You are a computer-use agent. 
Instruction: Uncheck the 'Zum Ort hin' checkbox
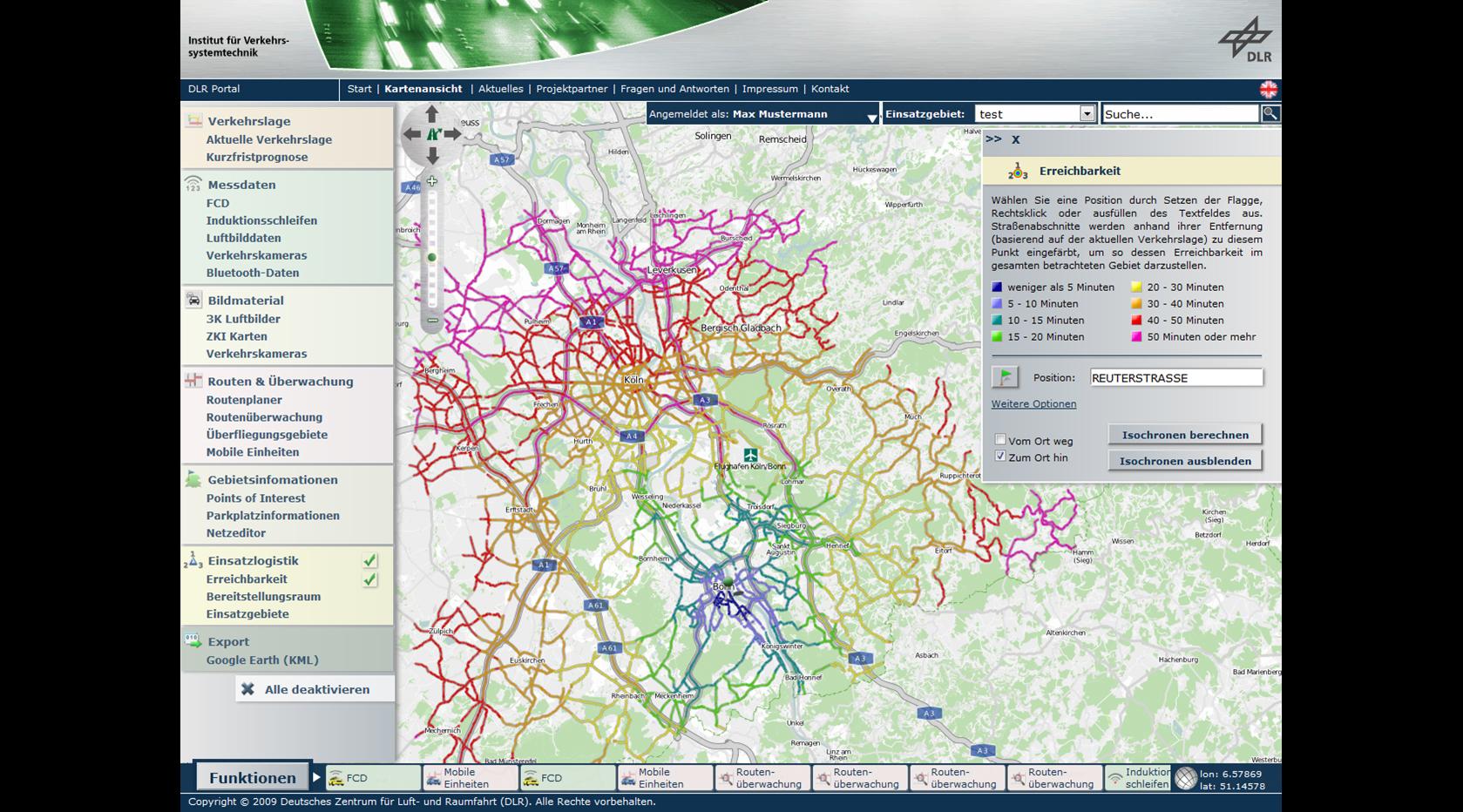point(1000,457)
